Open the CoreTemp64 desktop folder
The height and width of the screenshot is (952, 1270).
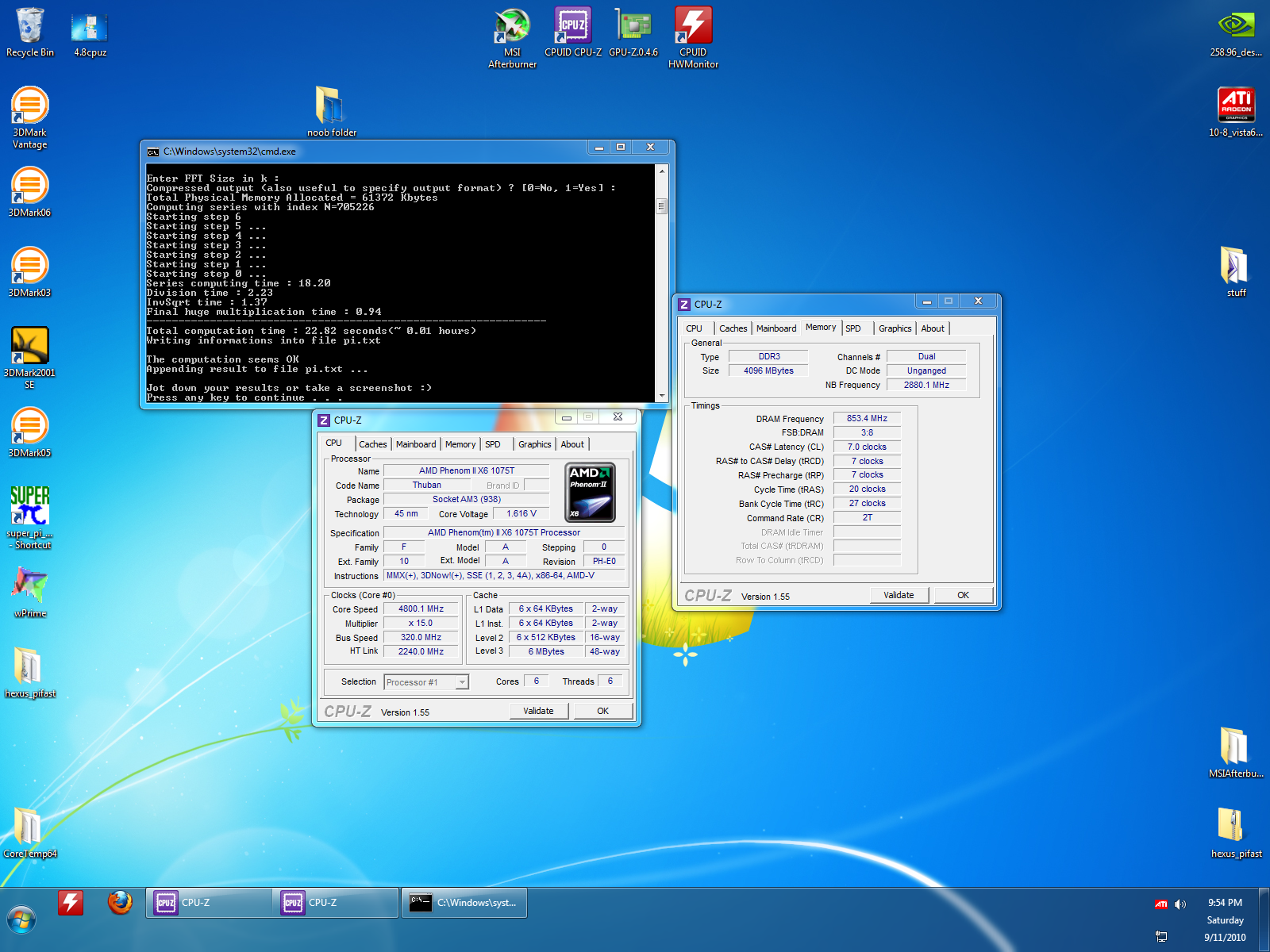pyautogui.click(x=30, y=833)
